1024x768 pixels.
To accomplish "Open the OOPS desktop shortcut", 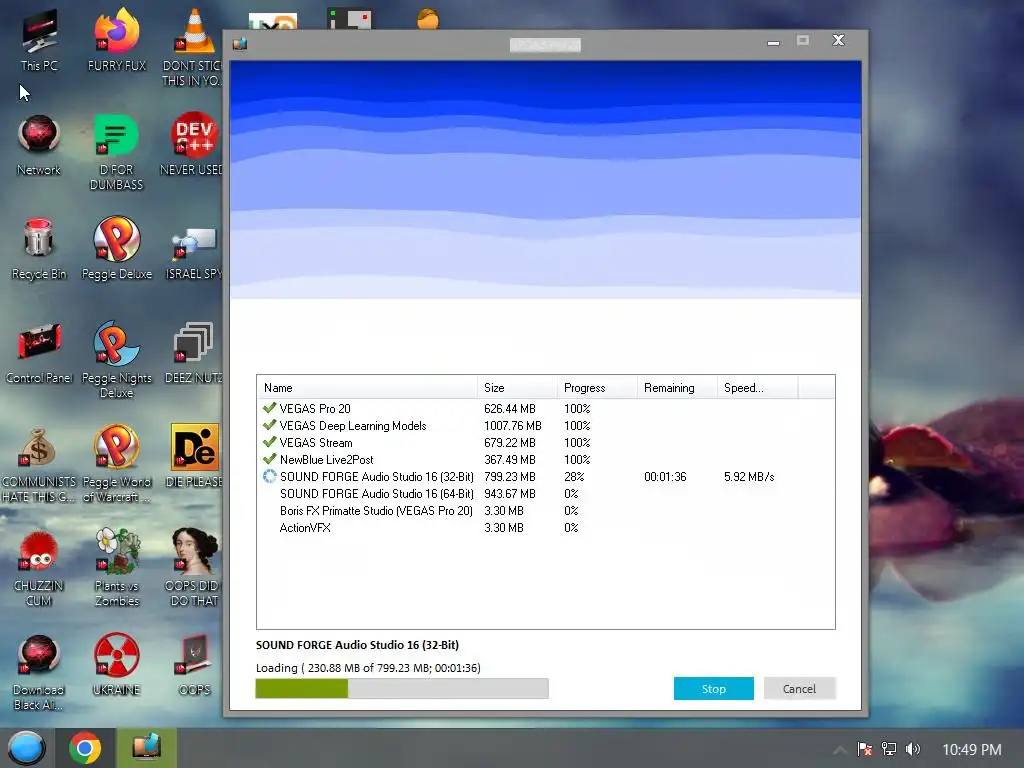I will point(194,664).
